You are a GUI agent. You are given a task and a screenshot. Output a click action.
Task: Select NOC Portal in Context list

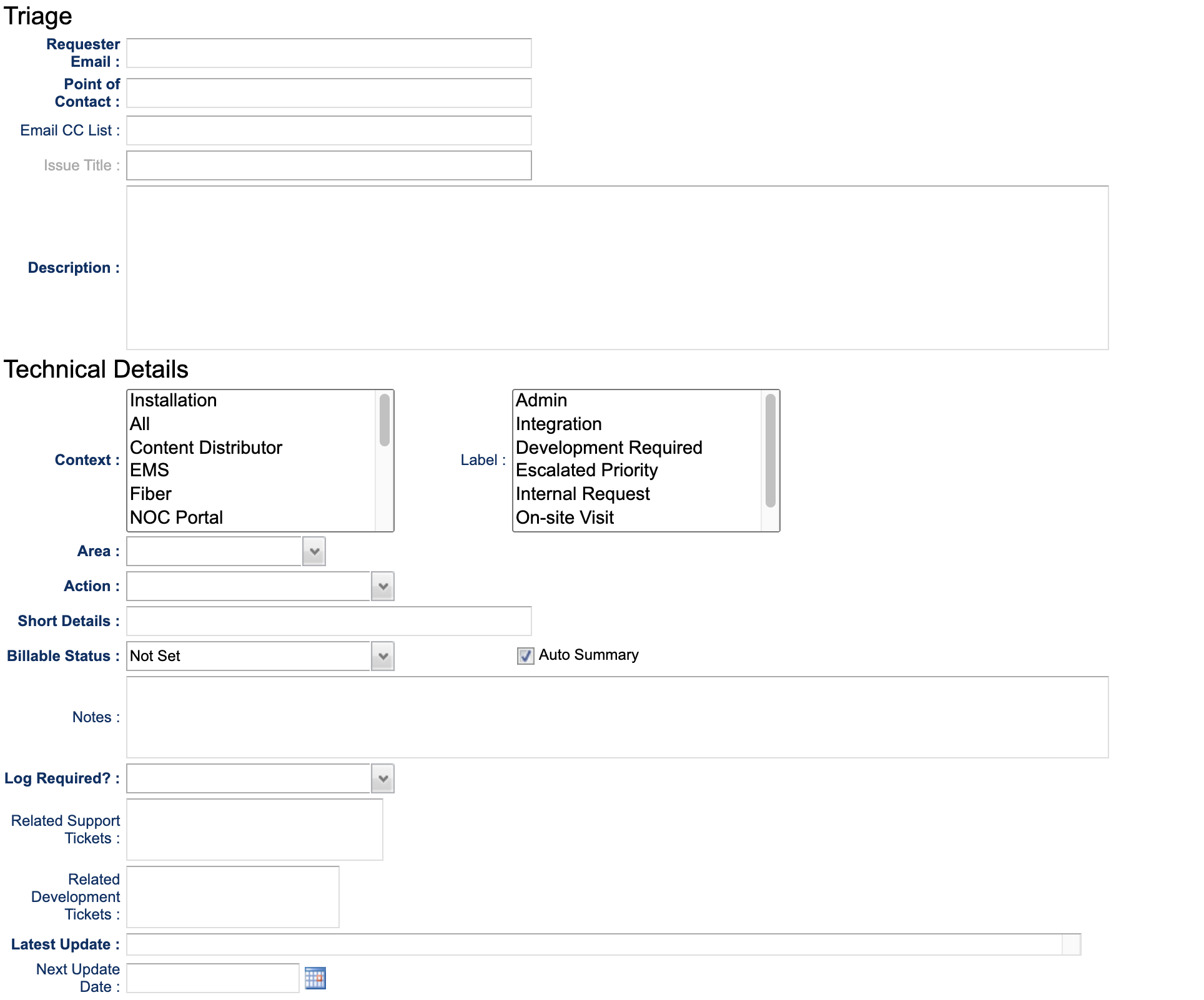[x=177, y=517]
